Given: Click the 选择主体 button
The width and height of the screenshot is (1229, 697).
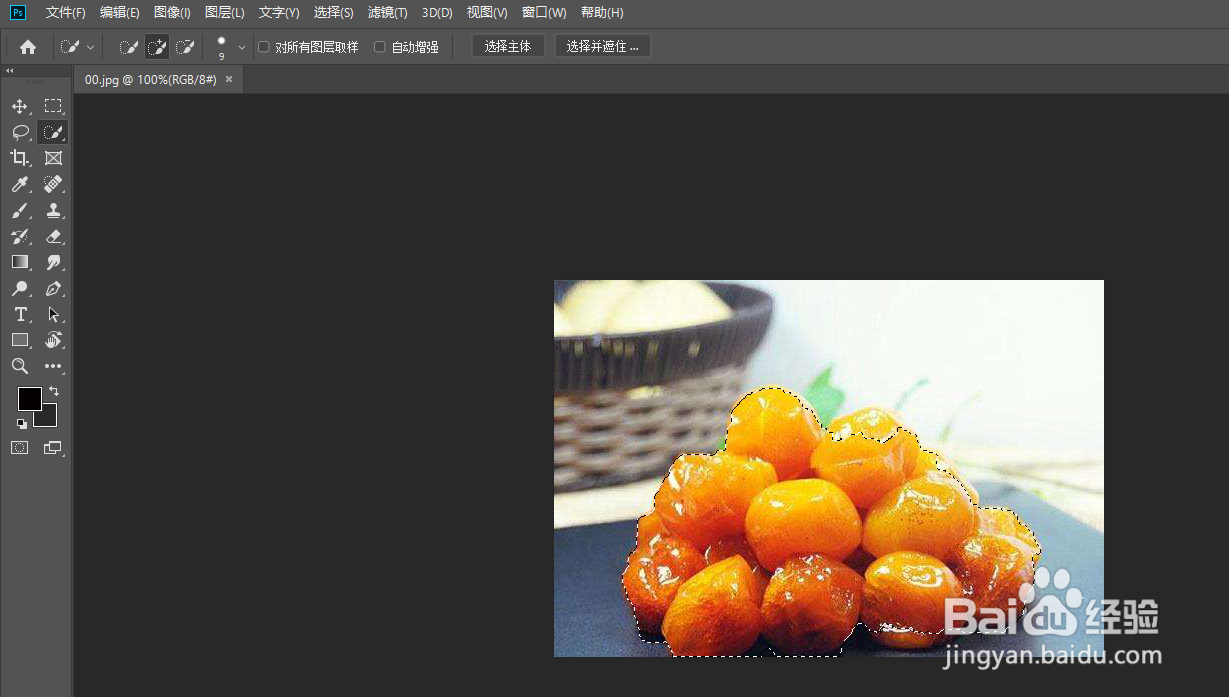Looking at the screenshot, I should click(x=508, y=45).
